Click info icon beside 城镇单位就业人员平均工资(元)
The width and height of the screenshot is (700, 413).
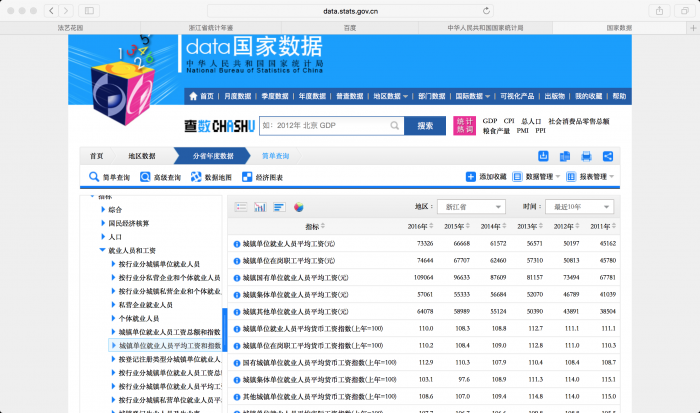point(237,243)
